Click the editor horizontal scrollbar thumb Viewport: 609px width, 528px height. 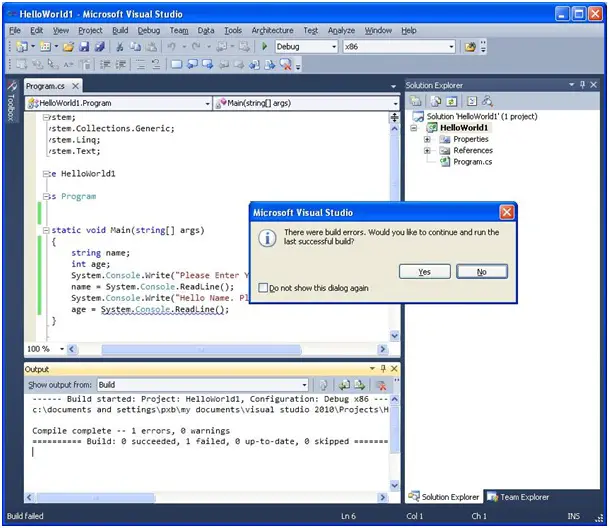(201, 350)
